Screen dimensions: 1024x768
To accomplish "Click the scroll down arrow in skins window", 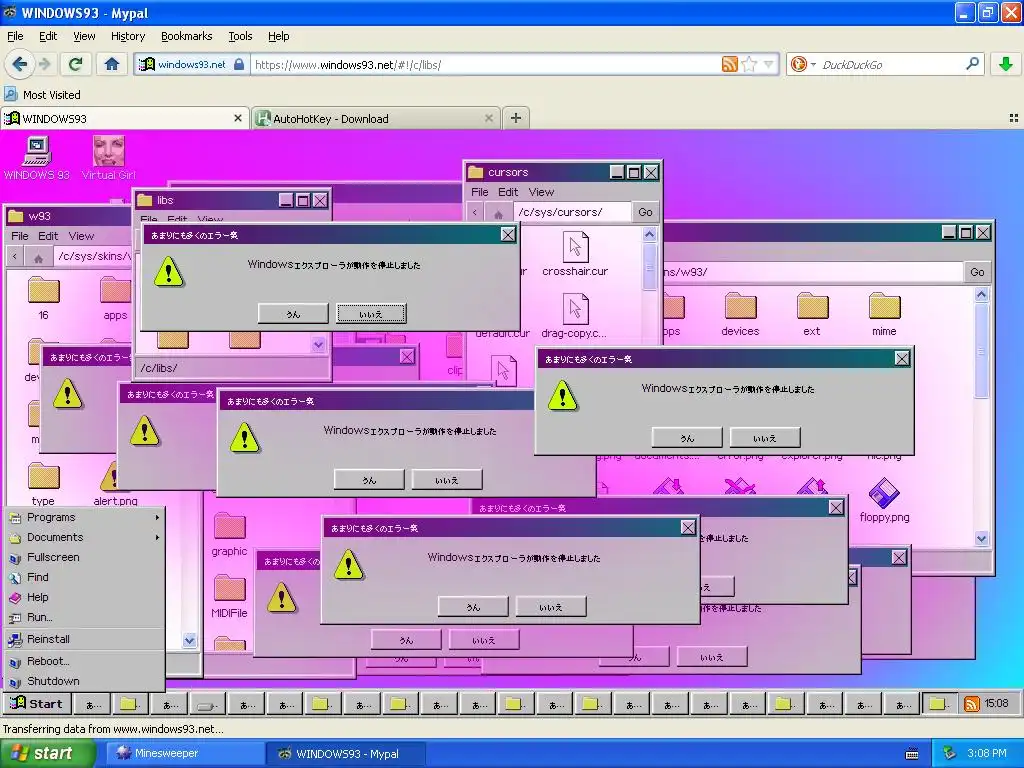I will click(x=981, y=539).
